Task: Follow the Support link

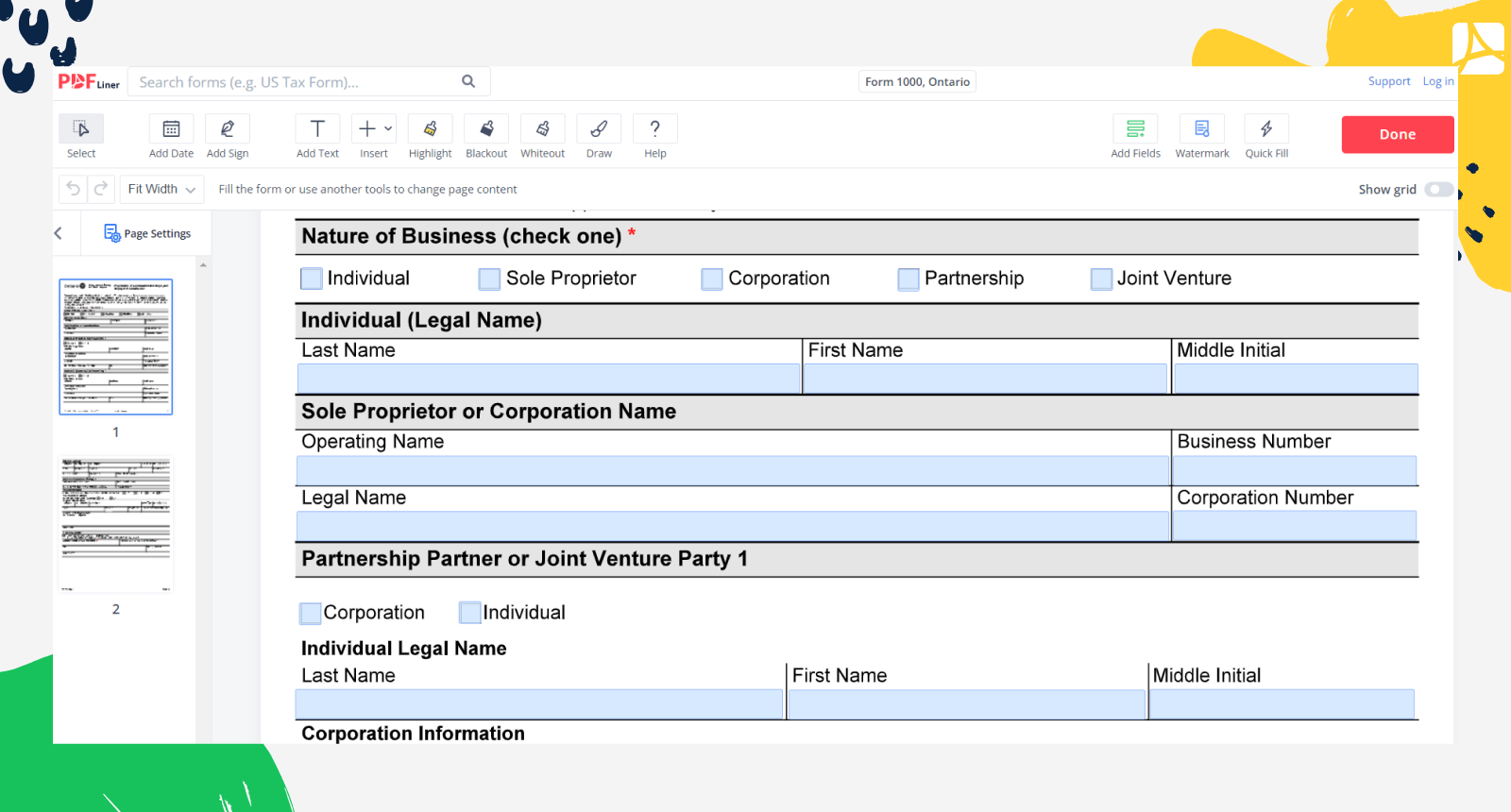Action: click(1388, 82)
